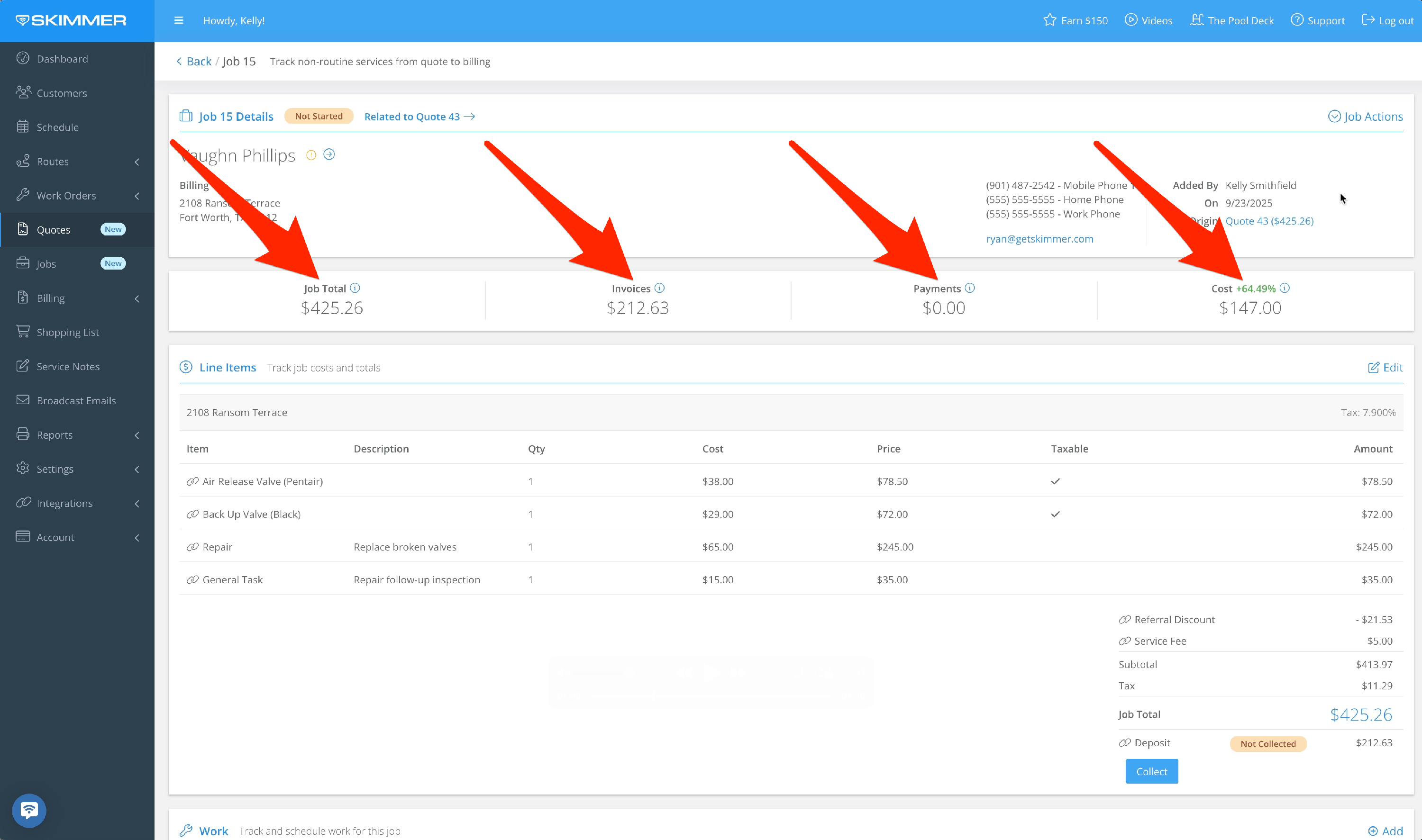This screenshot has width=1422, height=840.
Task: Click link icon next to Deposit
Action: [x=1125, y=743]
